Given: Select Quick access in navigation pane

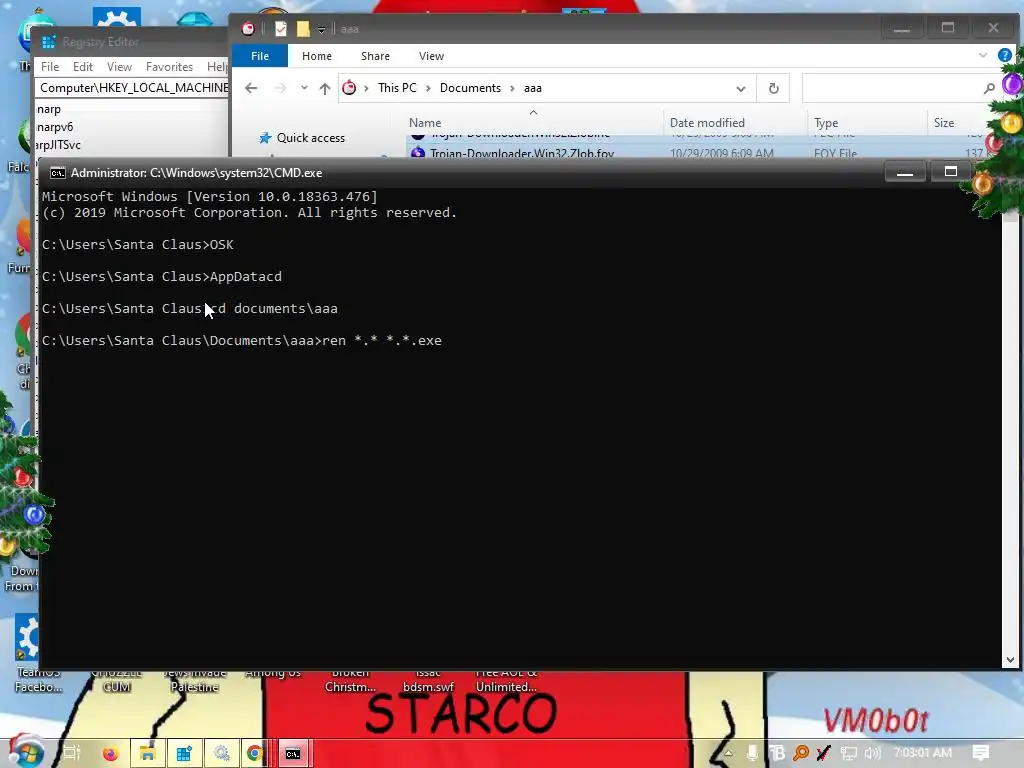Looking at the screenshot, I should (x=310, y=138).
